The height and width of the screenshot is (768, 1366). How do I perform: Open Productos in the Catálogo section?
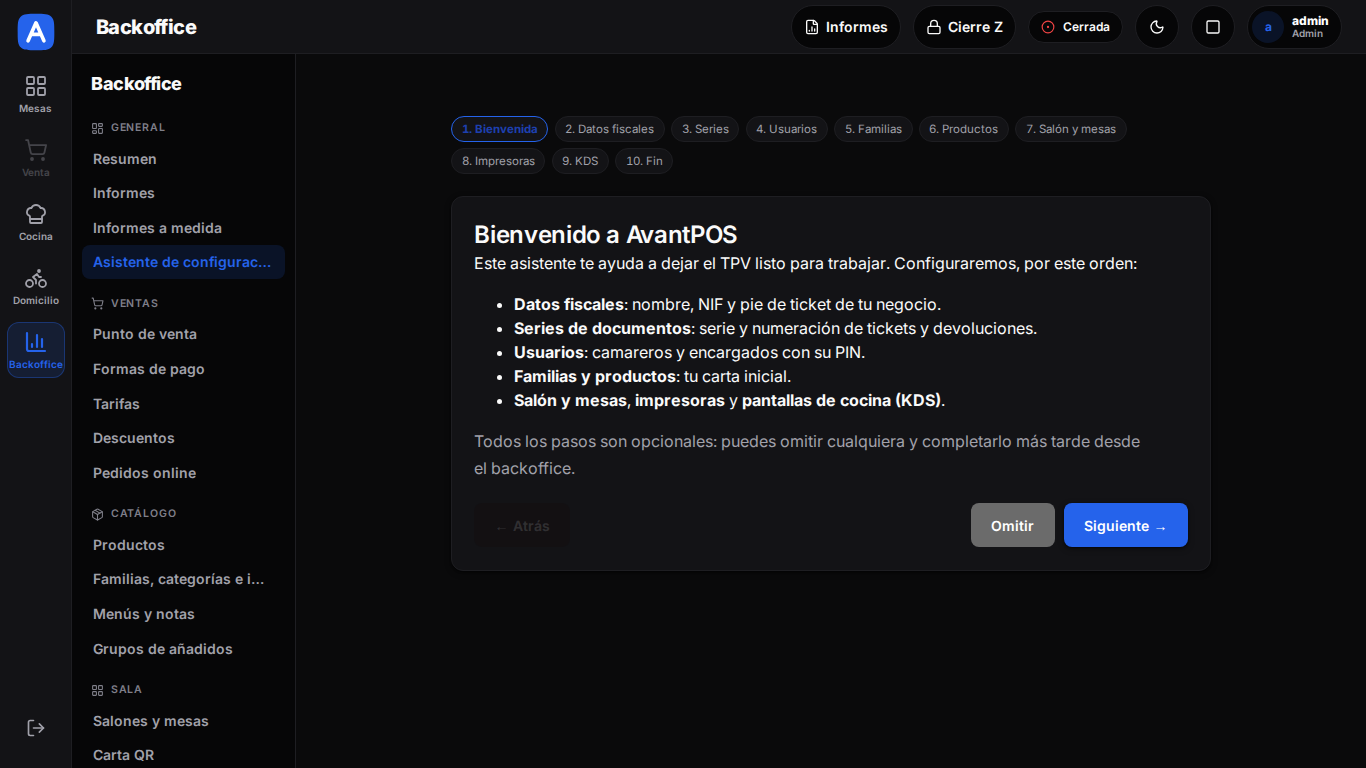coord(183,545)
